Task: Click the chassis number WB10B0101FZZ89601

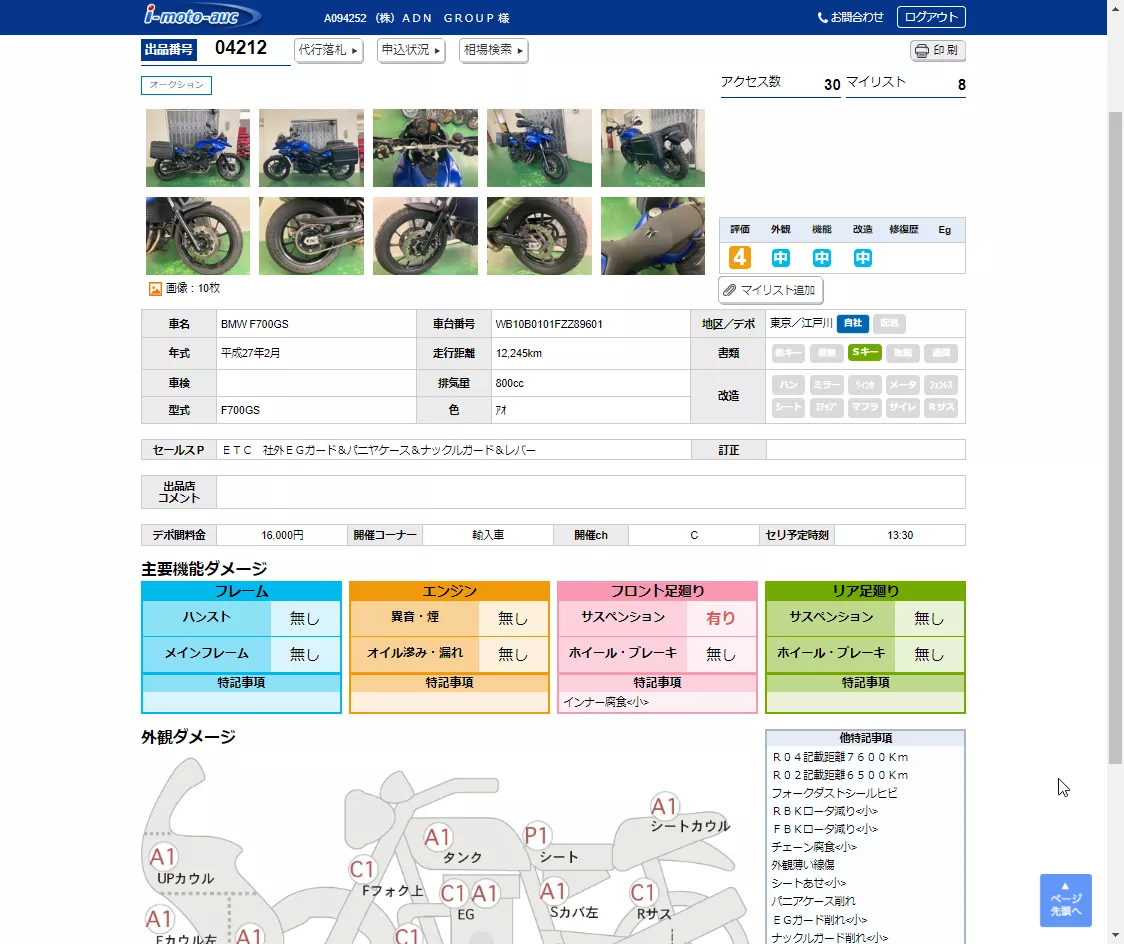Action: [548, 324]
